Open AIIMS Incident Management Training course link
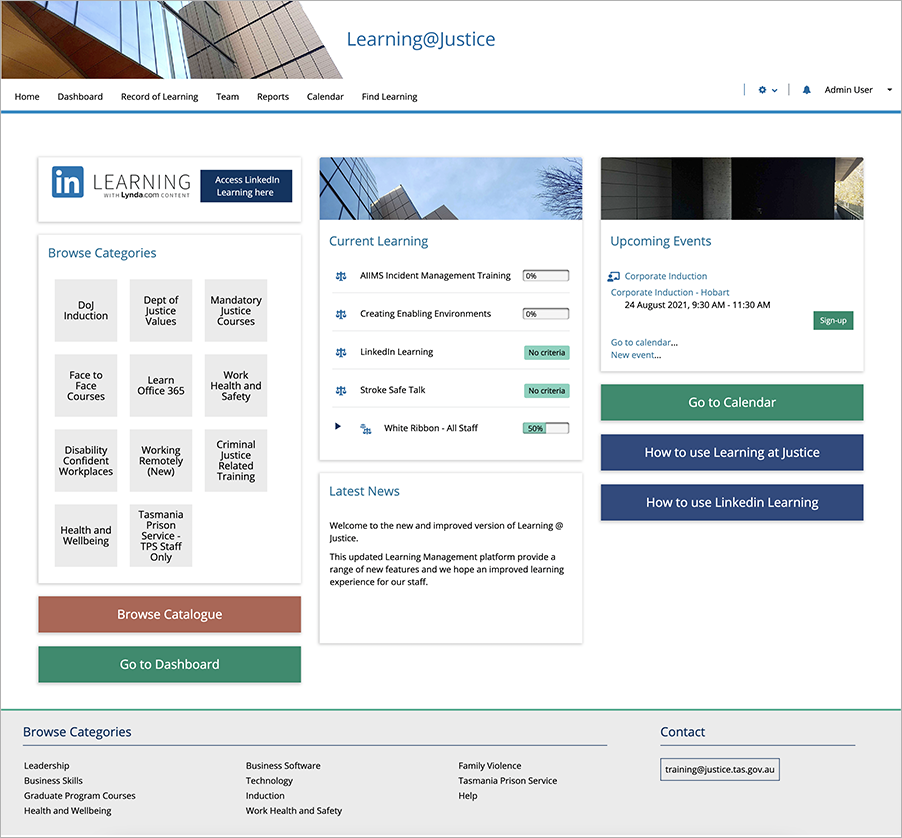 pyautogui.click(x=435, y=275)
